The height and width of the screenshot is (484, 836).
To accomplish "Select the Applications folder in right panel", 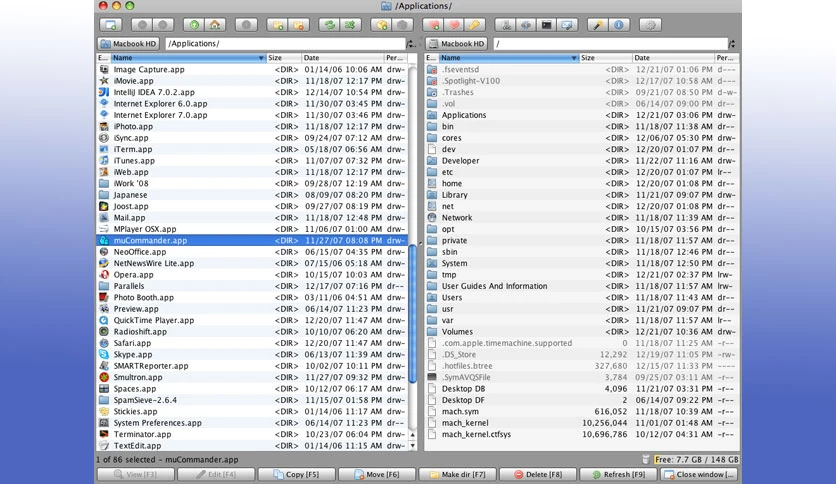I will pyautogui.click(x=582, y=115).
